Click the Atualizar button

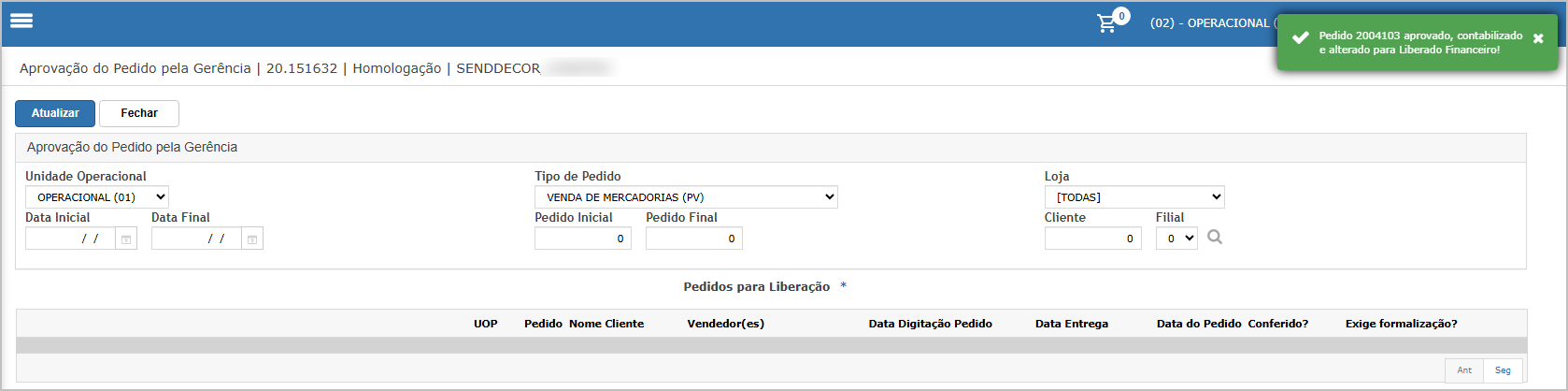tap(55, 113)
